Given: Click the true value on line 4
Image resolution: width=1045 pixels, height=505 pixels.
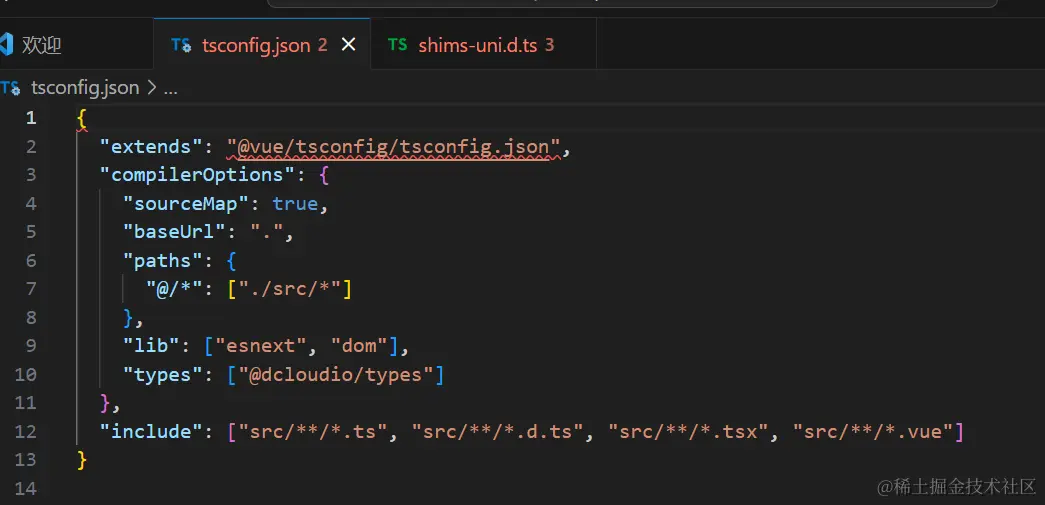Looking at the screenshot, I should click(295, 204).
